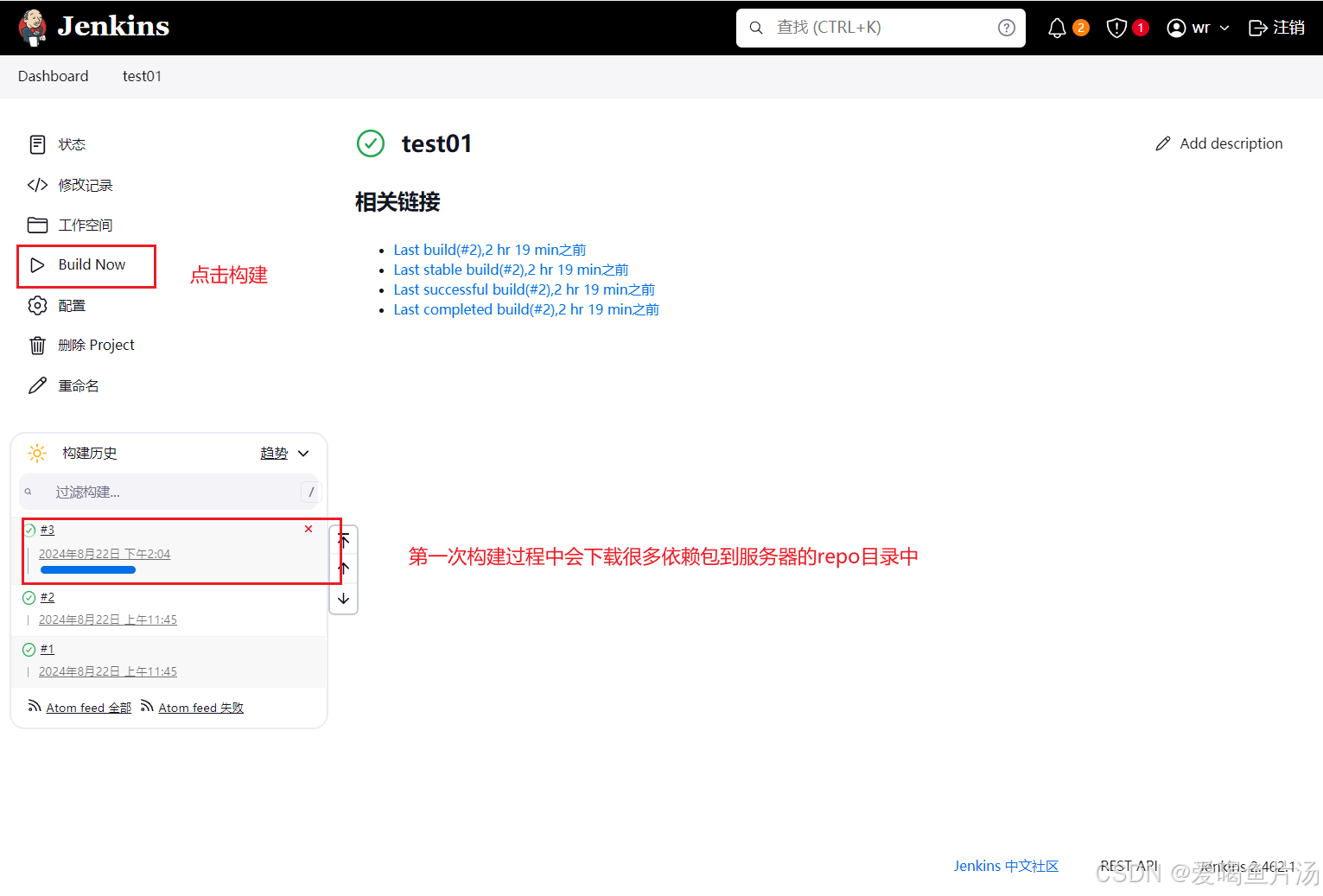Open build #1 link

click(x=48, y=649)
